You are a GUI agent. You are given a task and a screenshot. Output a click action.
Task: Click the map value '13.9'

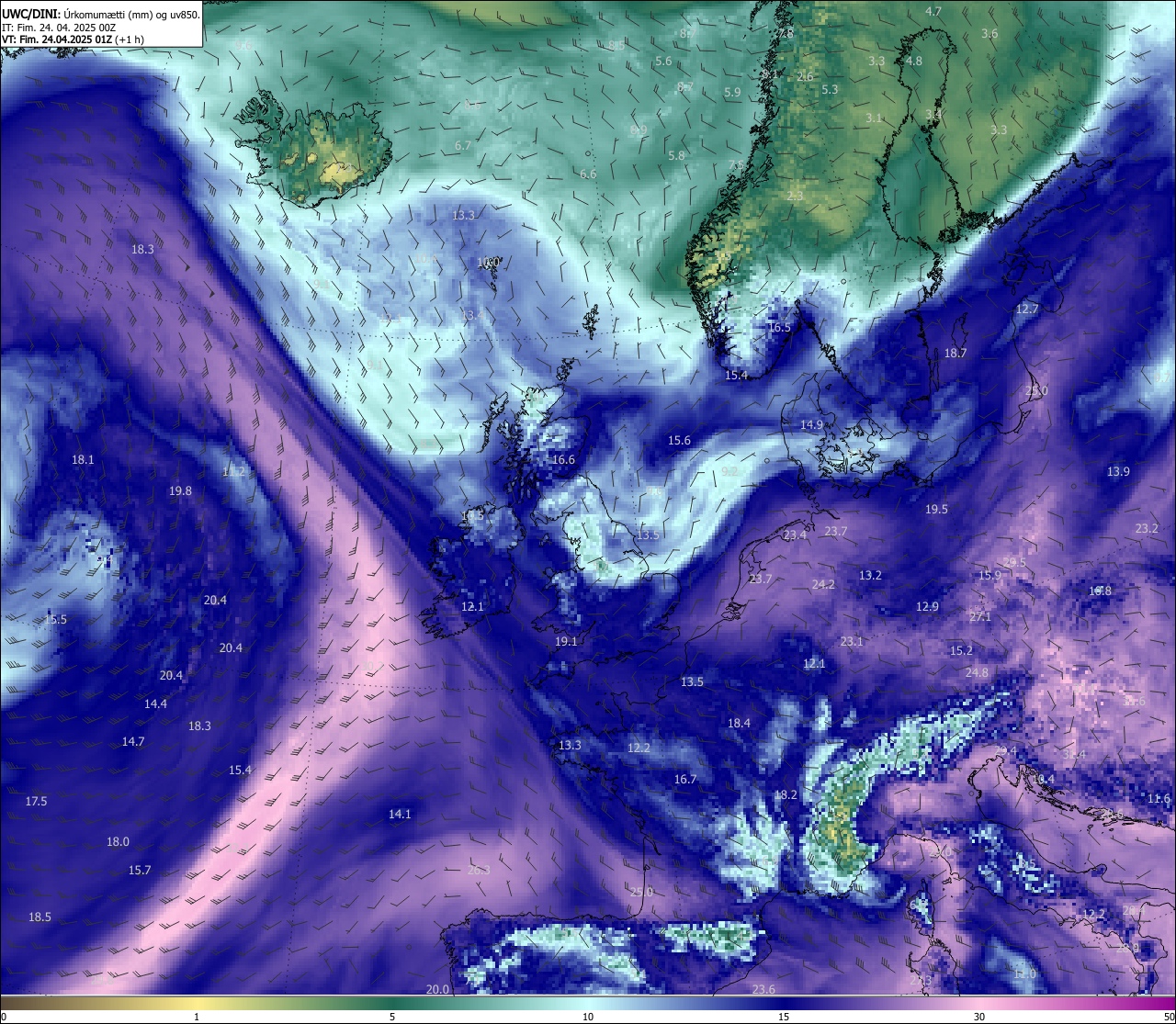[1118, 472]
